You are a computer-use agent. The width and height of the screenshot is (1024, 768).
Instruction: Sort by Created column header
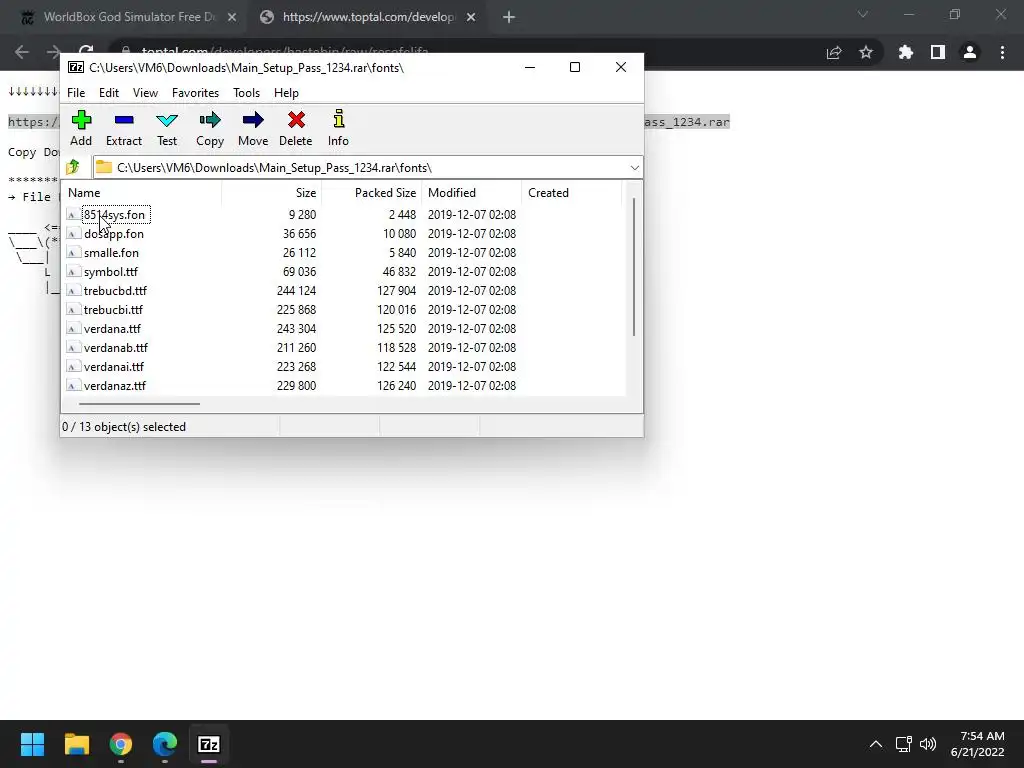571,193
